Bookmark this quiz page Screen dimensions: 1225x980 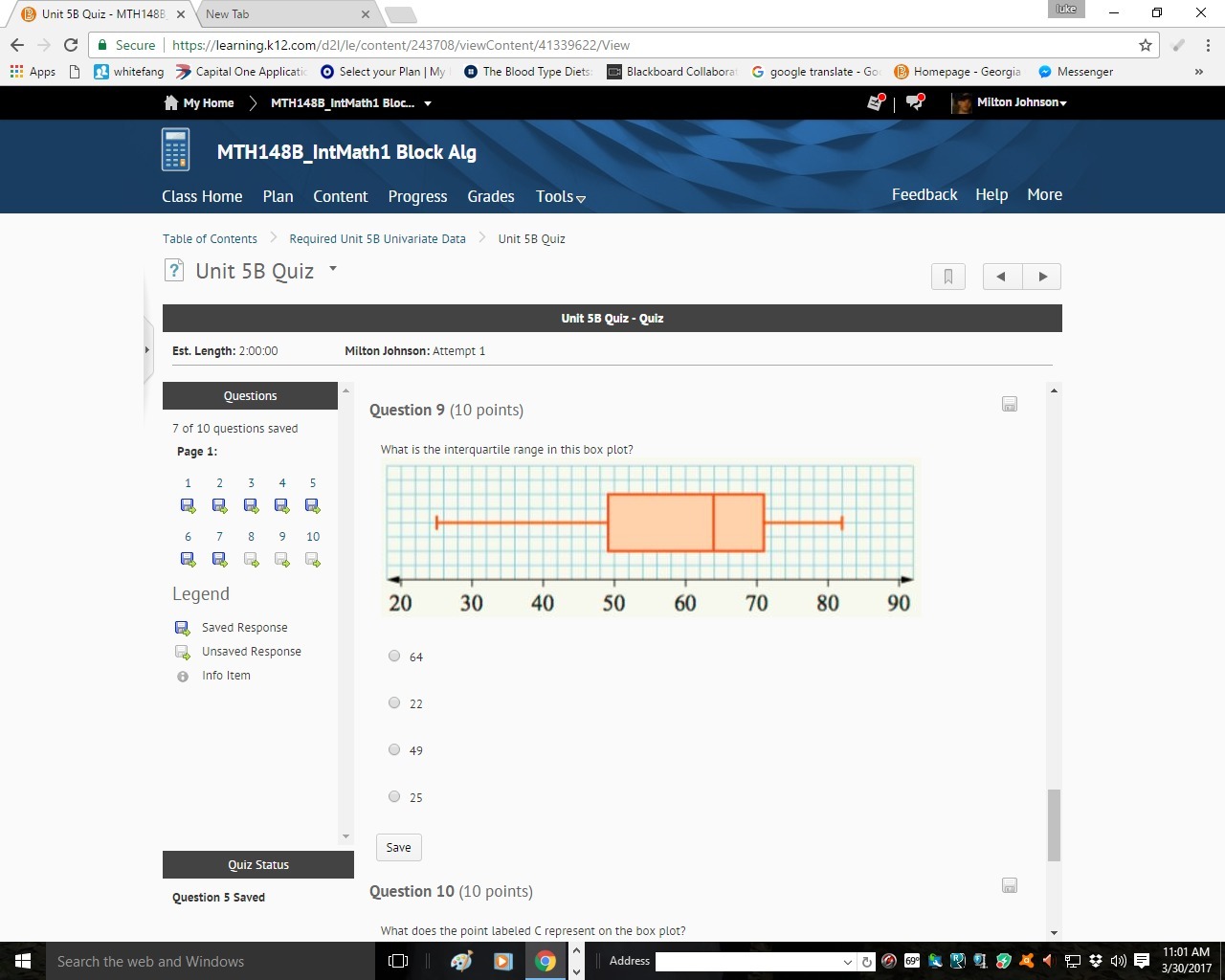(948, 277)
